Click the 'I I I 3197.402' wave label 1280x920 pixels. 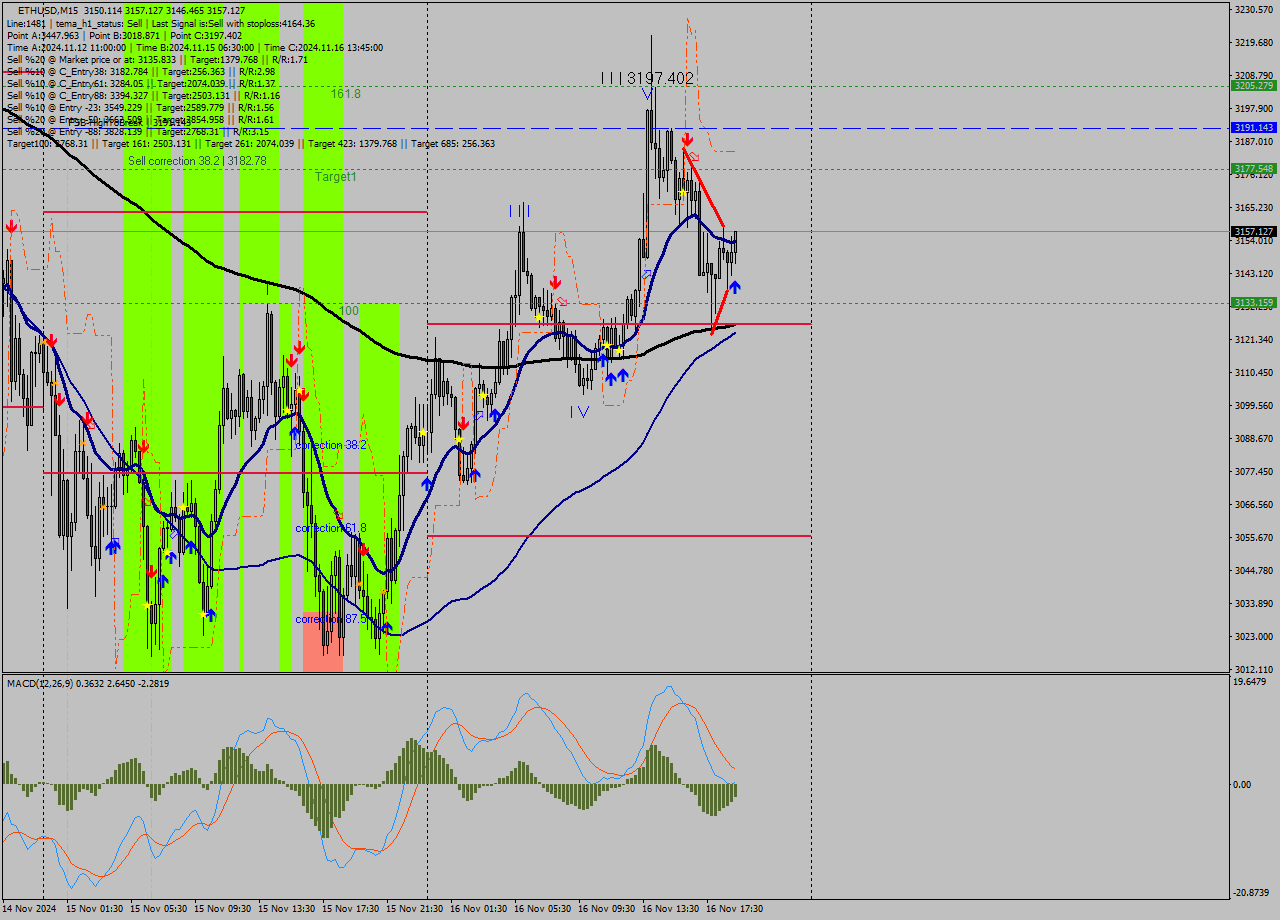pyautogui.click(x=647, y=78)
